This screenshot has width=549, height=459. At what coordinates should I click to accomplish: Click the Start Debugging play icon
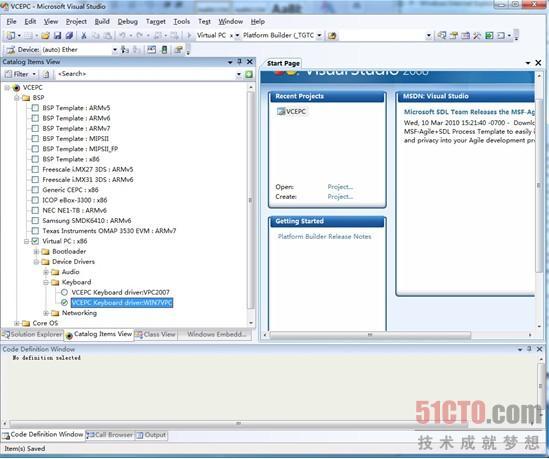click(189, 35)
